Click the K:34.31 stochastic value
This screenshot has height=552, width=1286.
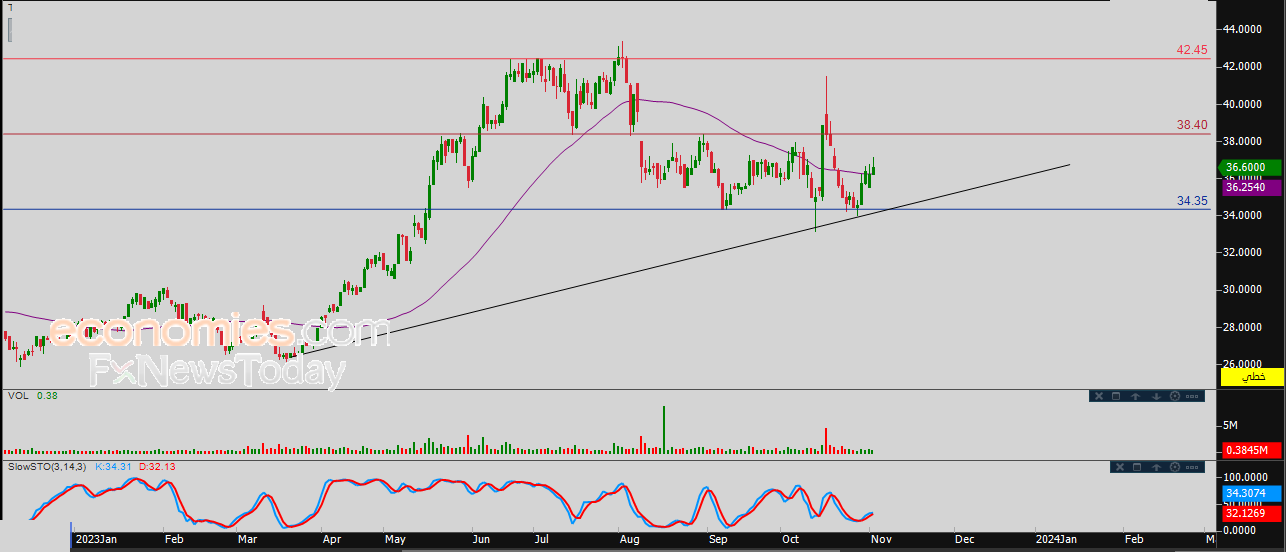[x=115, y=467]
